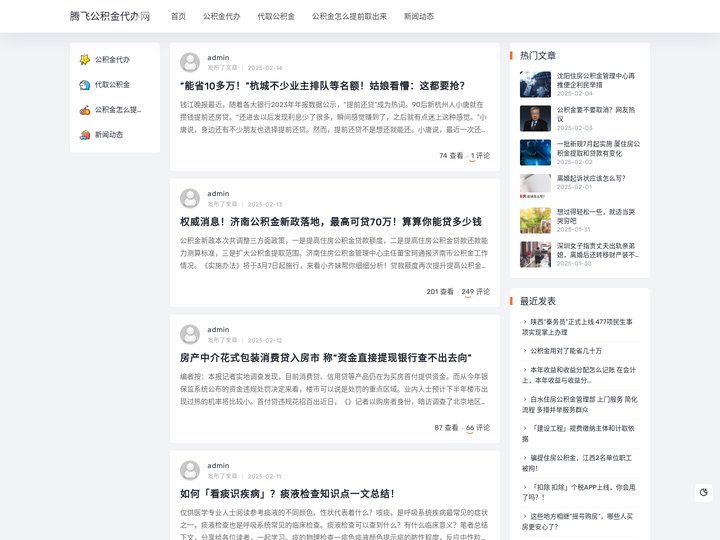
Task: Select 代取公积金 in the left sidebar
Action: click(112, 85)
